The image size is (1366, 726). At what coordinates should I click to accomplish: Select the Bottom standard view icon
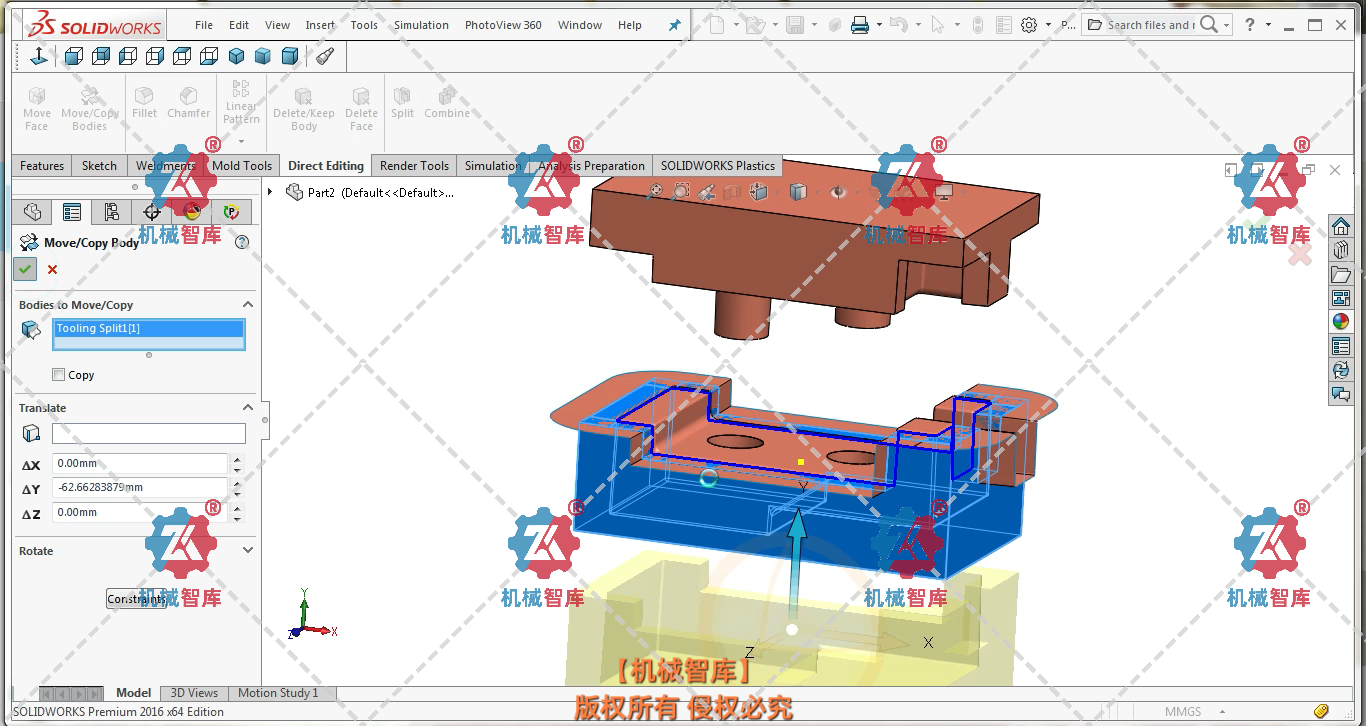point(209,57)
